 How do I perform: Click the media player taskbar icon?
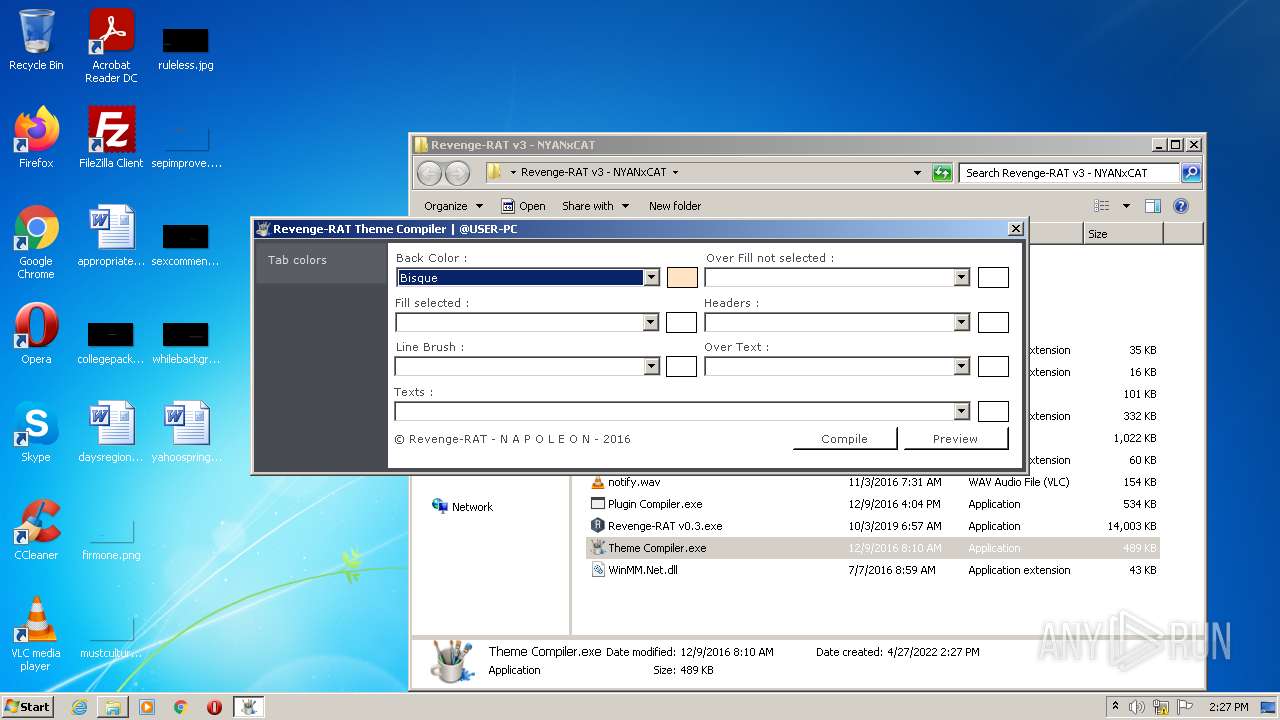[147, 707]
